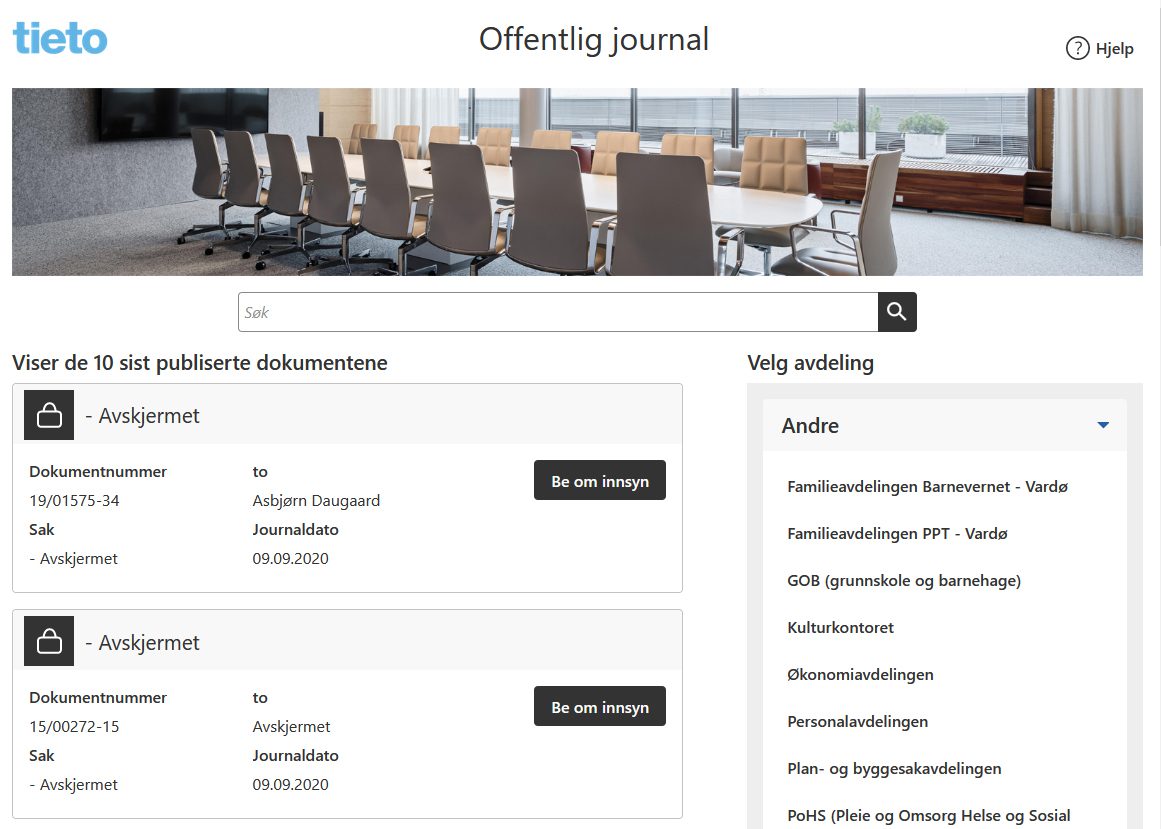Collapse the Andre department dropdown arrow
This screenshot has width=1161, height=829.
[x=1102, y=426]
